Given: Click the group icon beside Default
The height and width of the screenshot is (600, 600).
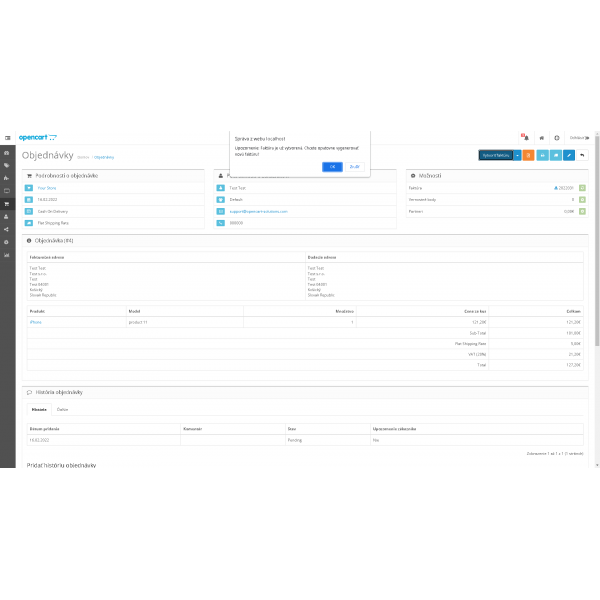Looking at the screenshot, I should 221,199.
